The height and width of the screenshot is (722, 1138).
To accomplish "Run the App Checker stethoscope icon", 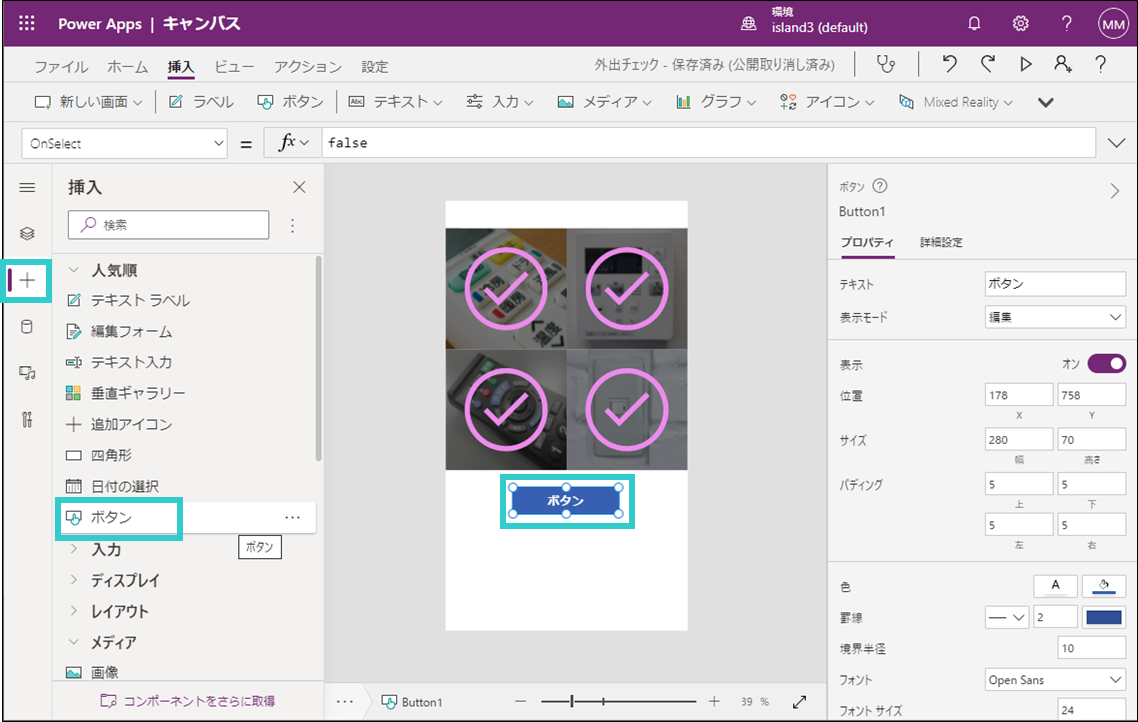I will (x=886, y=64).
